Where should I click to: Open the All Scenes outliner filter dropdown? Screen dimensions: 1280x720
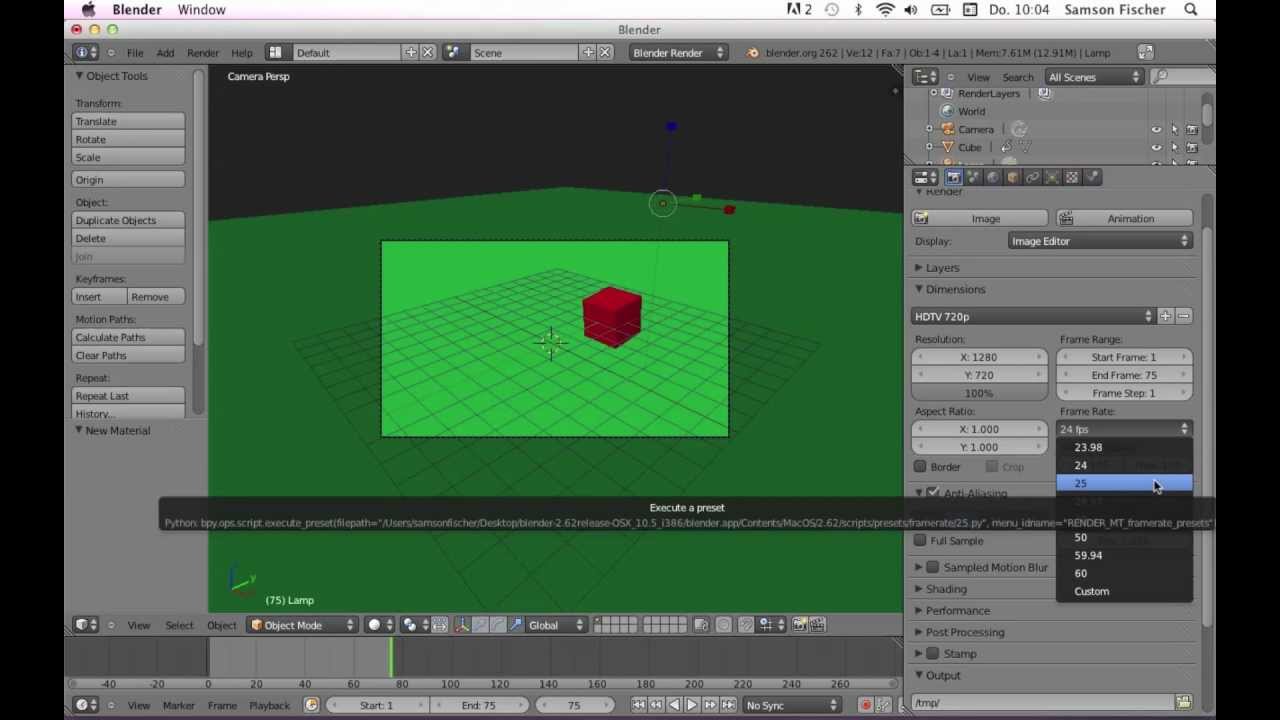(1094, 77)
